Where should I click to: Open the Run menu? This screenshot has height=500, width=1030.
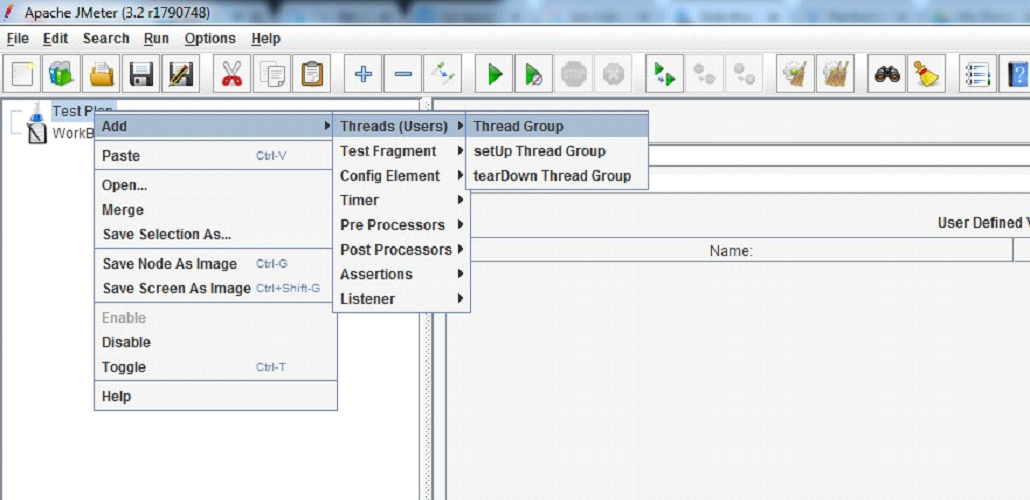156,39
